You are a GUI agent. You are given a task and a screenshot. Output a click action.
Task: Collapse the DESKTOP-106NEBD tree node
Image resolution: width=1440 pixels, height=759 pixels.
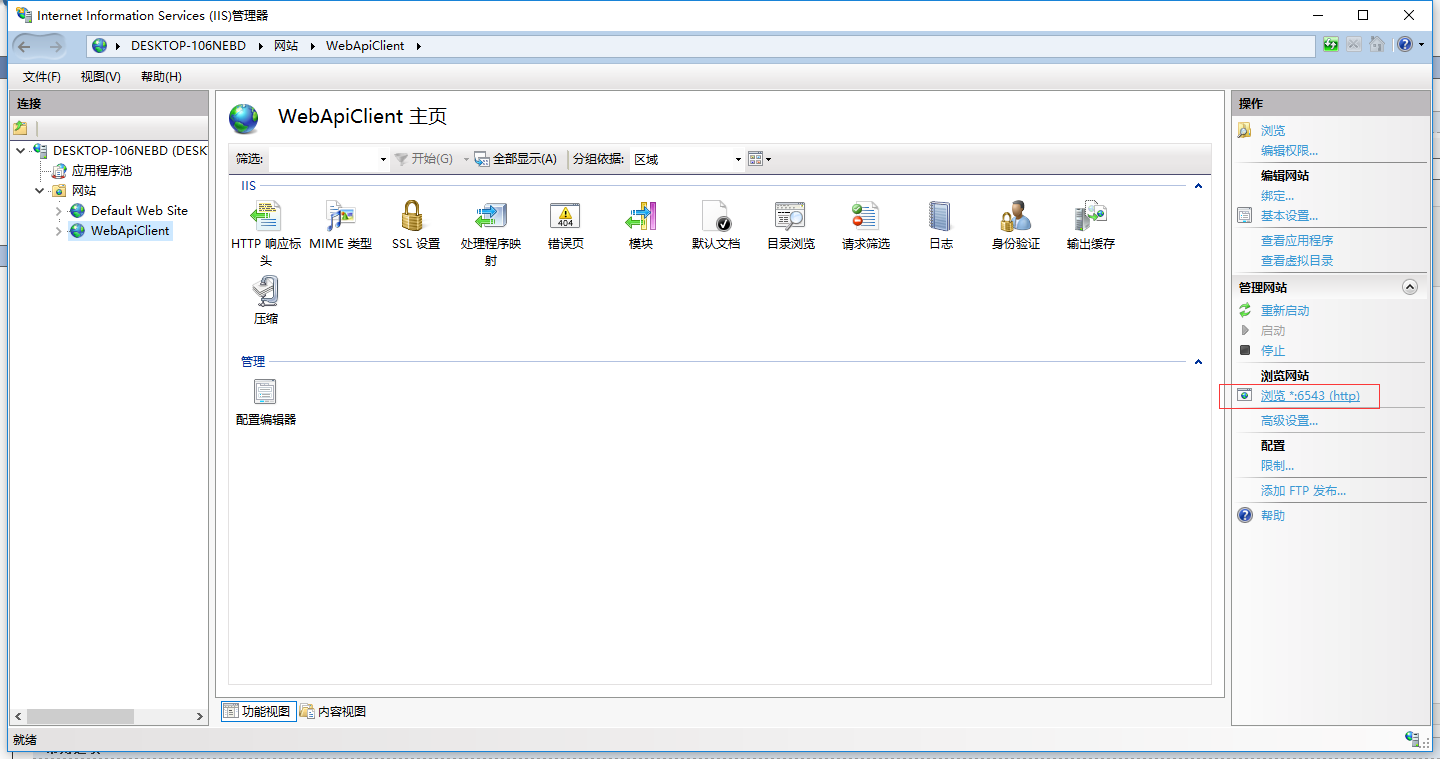21,151
